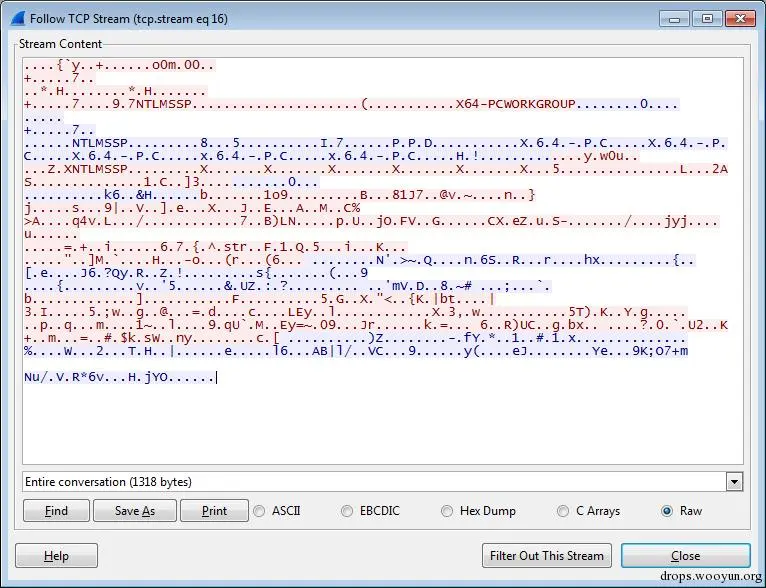Click the line starting 3.I....5.;w..g
The height and width of the screenshot is (588, 766).
pyautogui.click(x=356, y=312)
